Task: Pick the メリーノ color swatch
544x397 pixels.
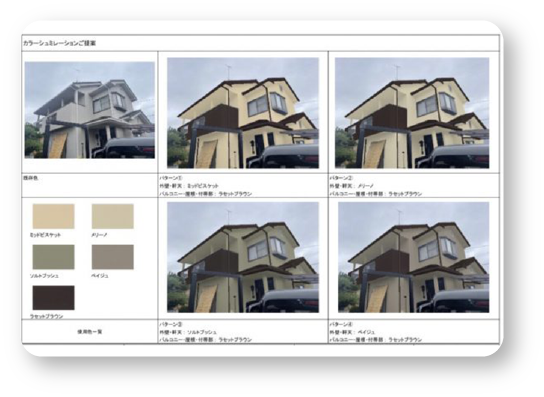Action: click(x=112, y=216)
